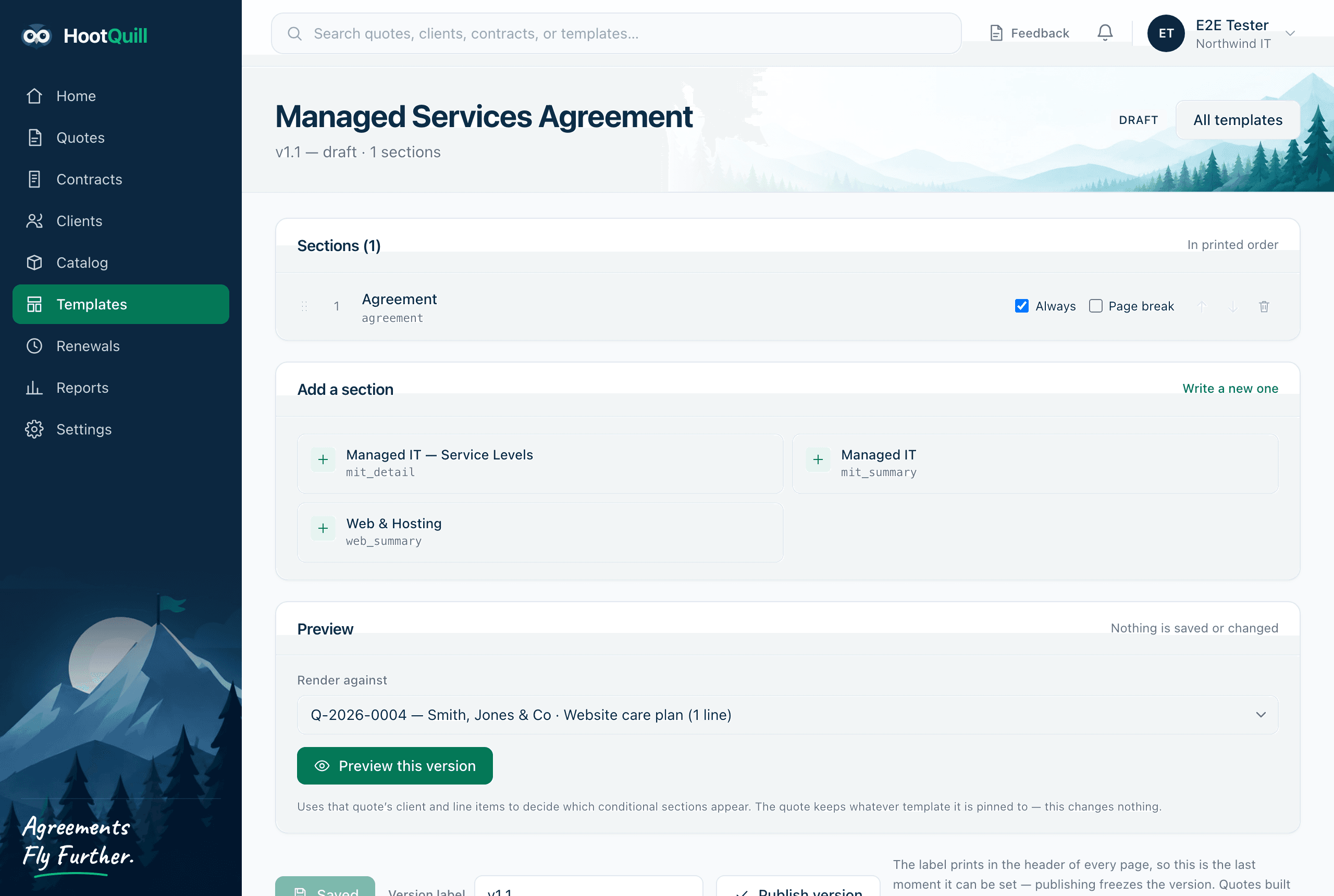
Task: Click the Feedback link label
Action: pyautogui.click(x=1040, y=33)
